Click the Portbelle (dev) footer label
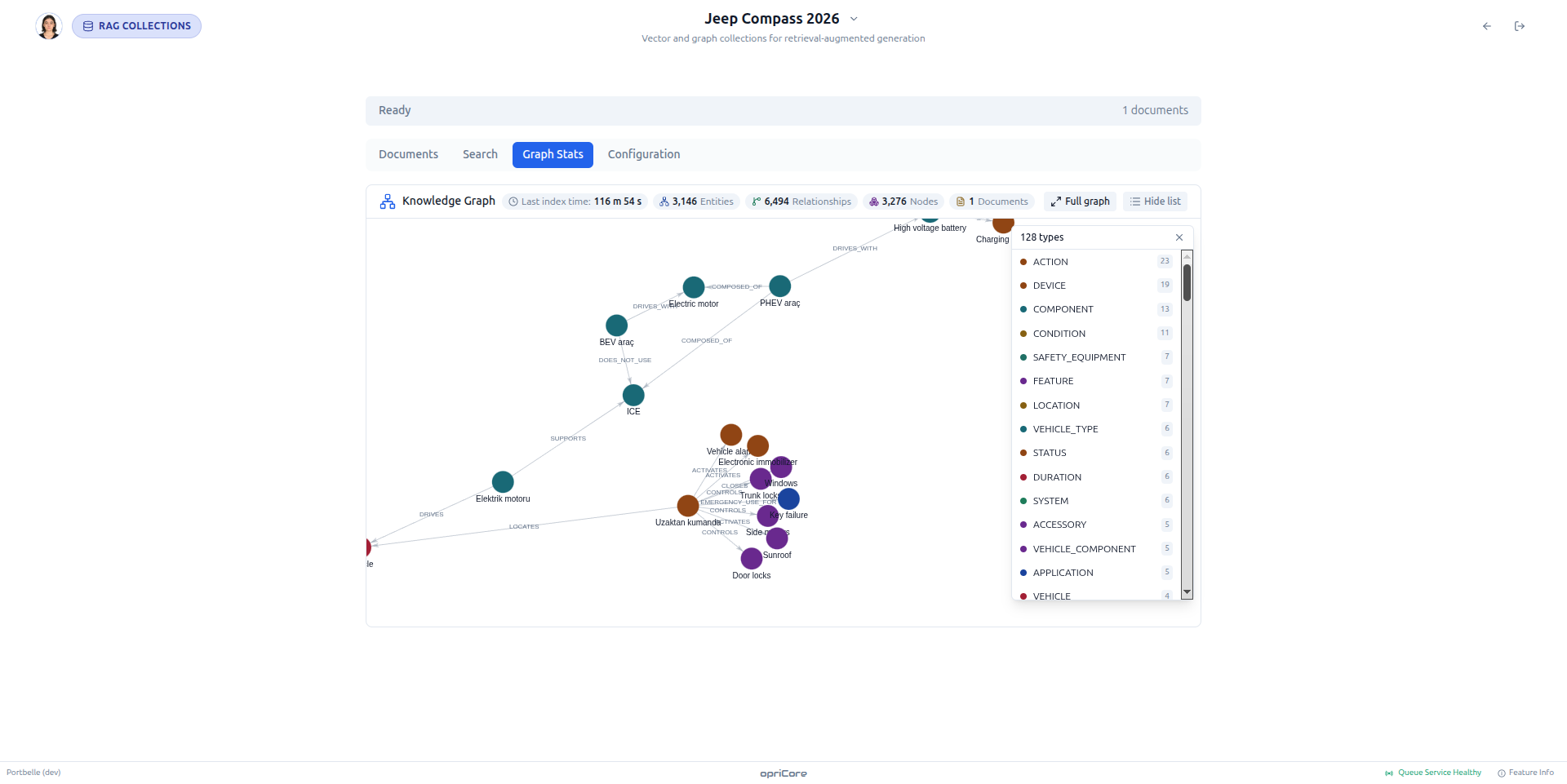The image size is (1567, 784). (33, 773)
